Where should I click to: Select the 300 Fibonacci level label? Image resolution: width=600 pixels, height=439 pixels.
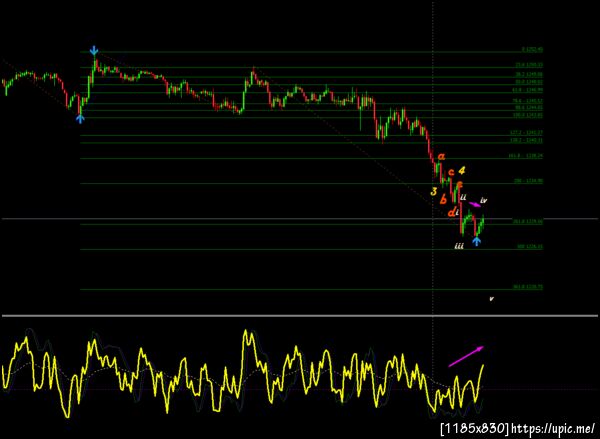pyautogui.click(x=530, y=247)
